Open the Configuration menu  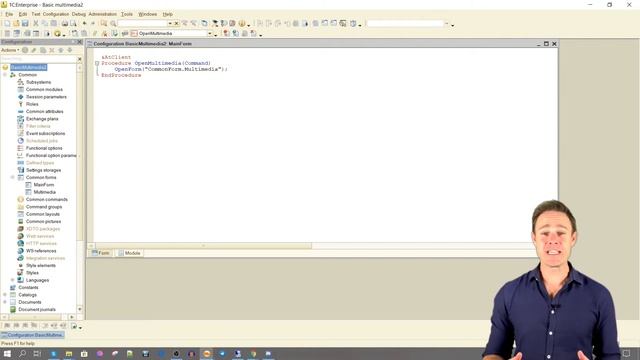click(x=56, y=14)
